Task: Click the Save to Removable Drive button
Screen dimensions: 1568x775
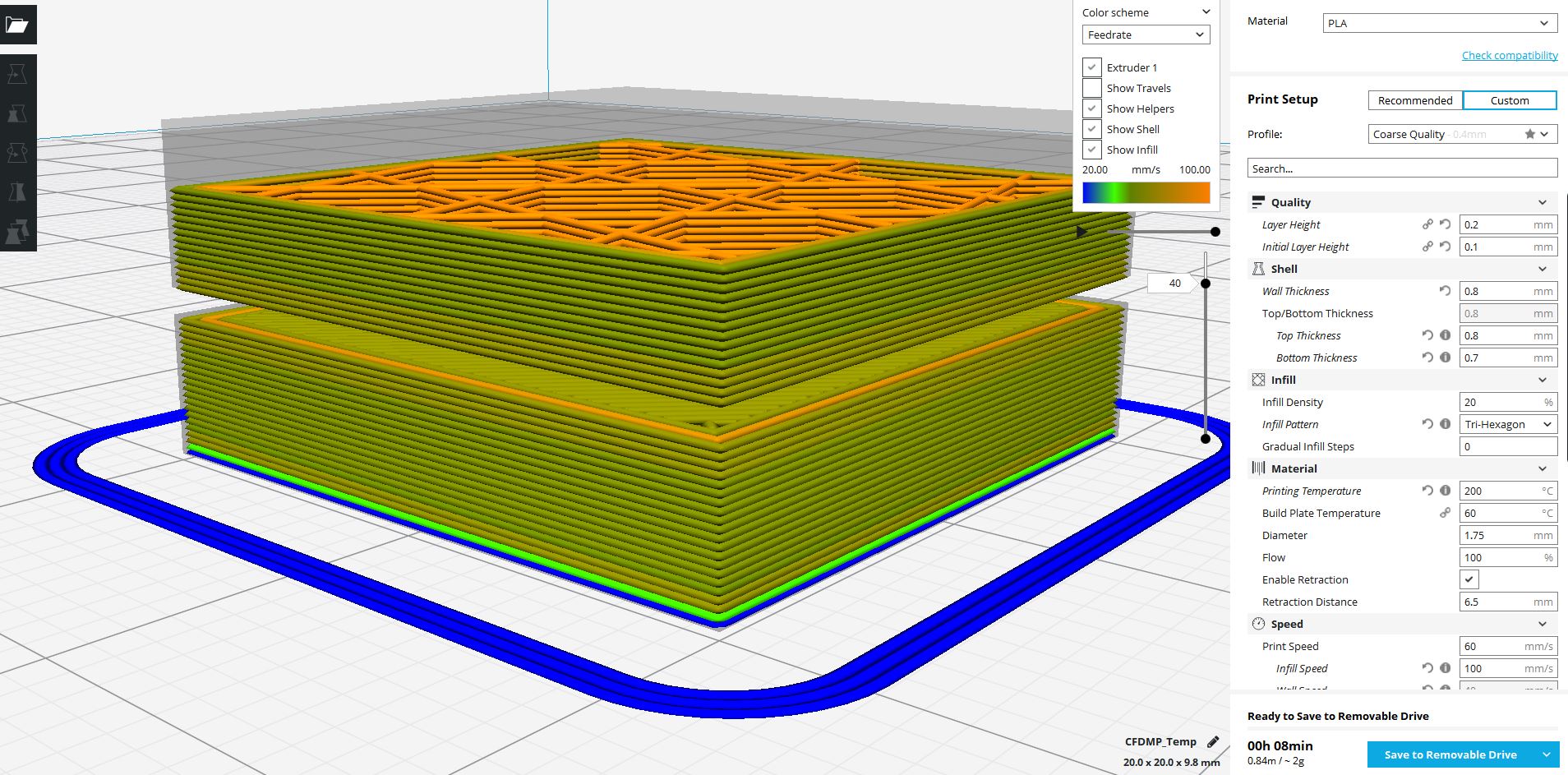Action: (1450, 754)
